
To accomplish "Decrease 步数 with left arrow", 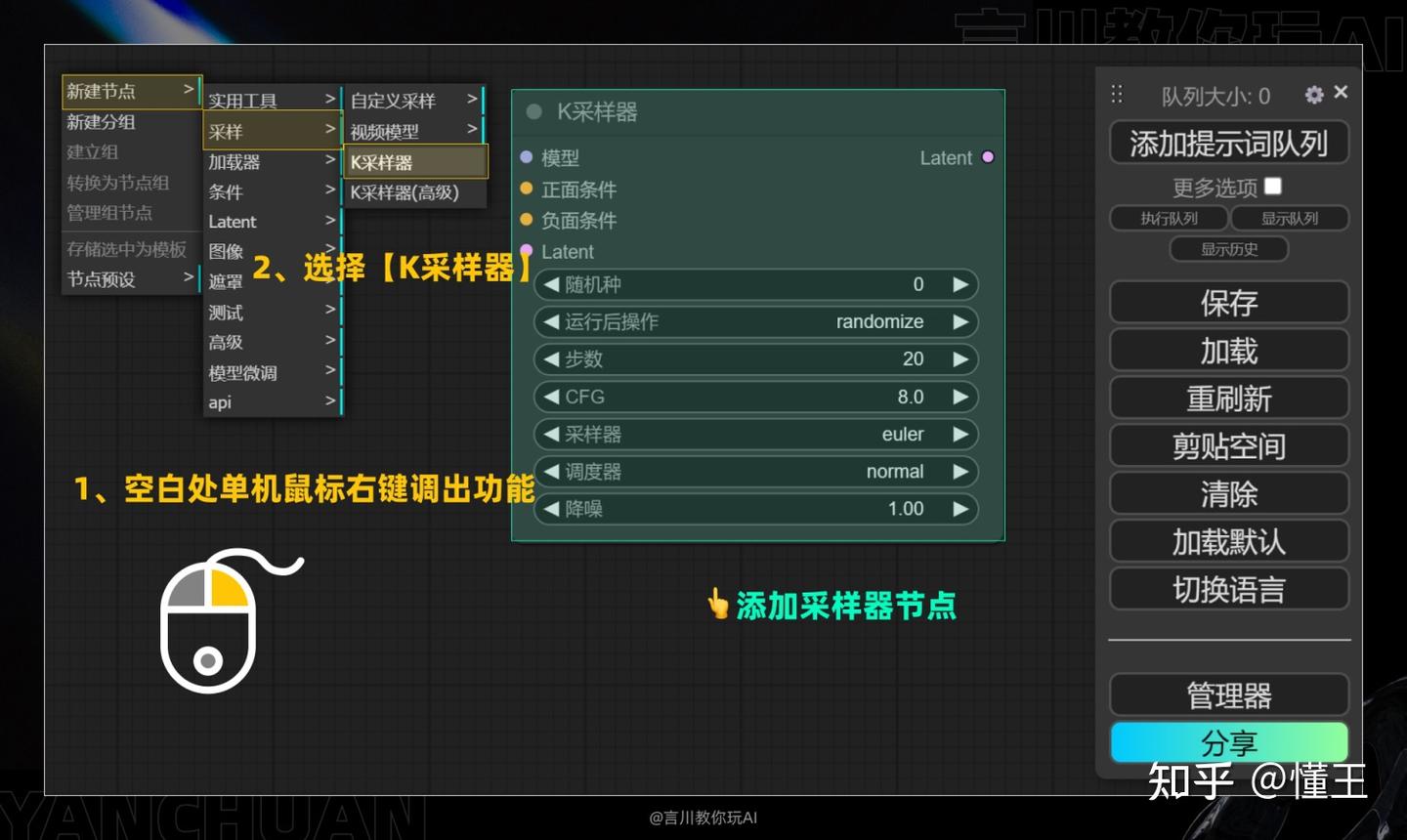I will tap(551, 358).
